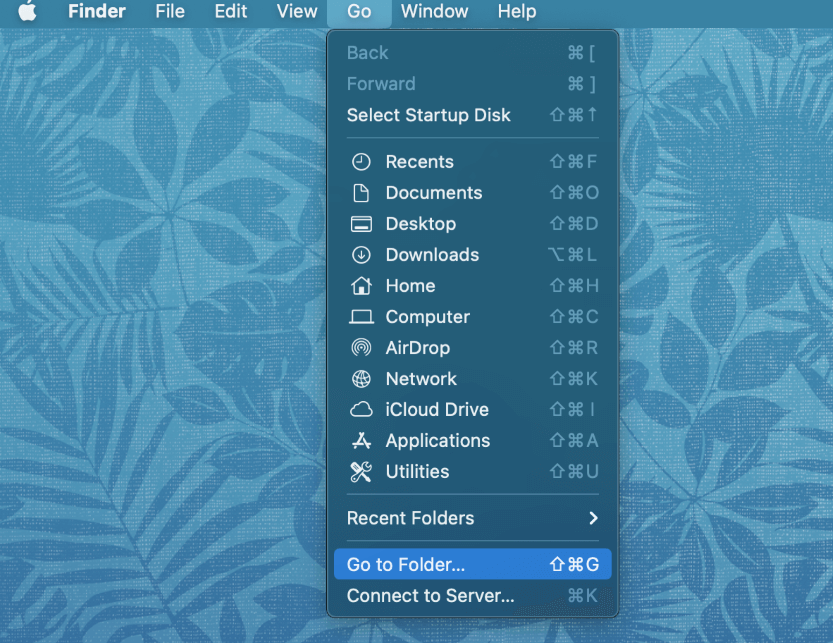Select the iCloud Drive label
Image resolution: width=833 pixels, height=643 pixels.
(437, 410)
